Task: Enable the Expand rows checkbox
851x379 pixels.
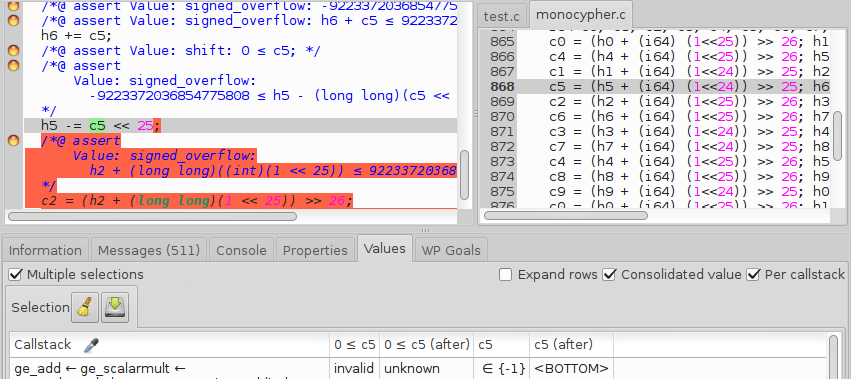Action: [x=505, y=275]
